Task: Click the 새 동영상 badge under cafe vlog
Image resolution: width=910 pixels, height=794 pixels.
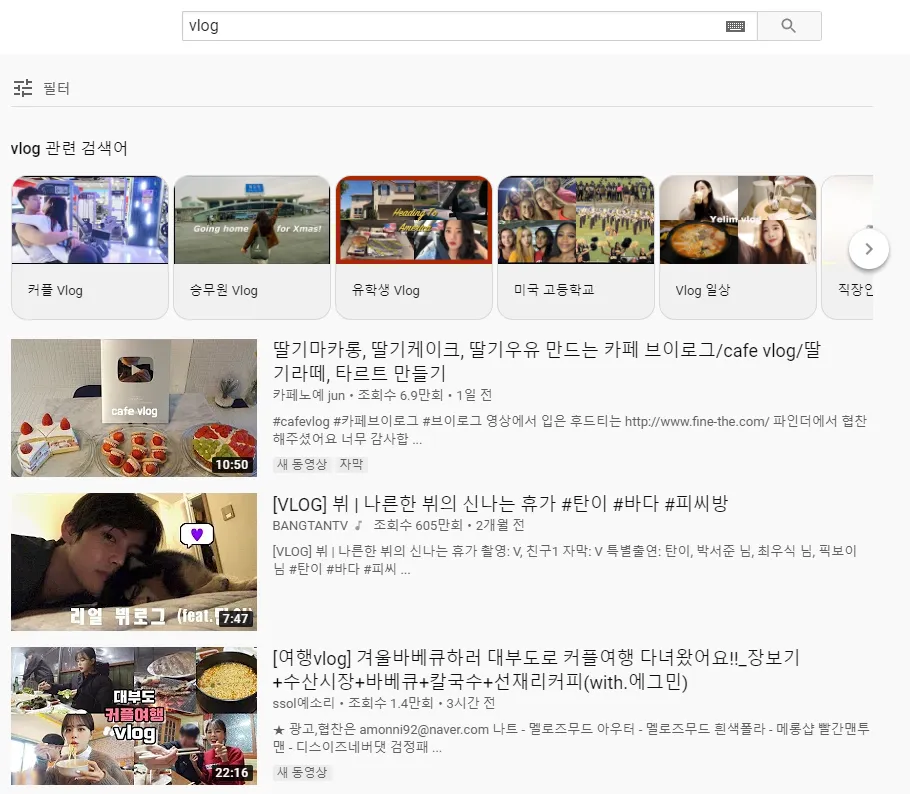Action: pyautogui.click(x=302, y=464)
